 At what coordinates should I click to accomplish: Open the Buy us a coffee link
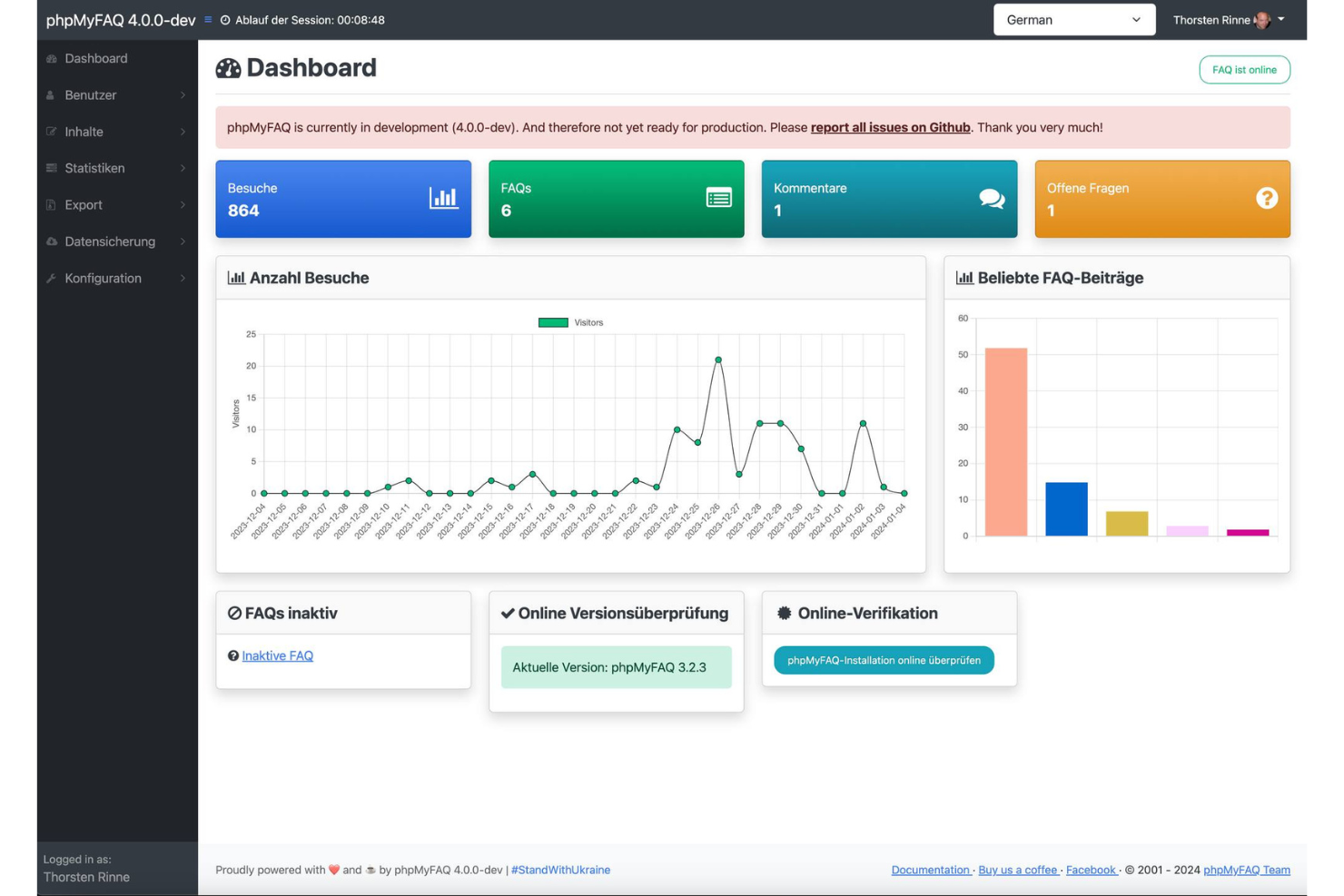pos(1018,870)
